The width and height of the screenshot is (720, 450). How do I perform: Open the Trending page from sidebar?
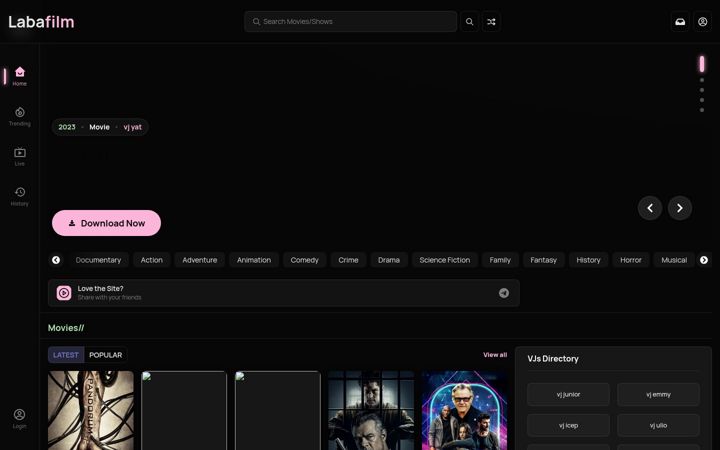19,116
